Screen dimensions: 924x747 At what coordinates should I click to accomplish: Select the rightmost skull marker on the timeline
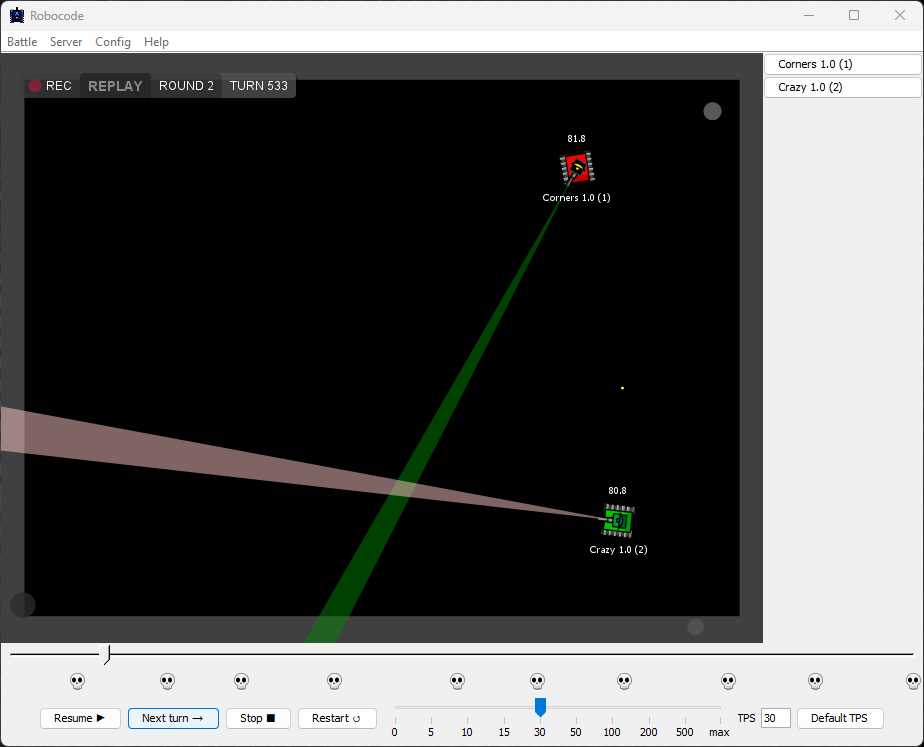pos(912,681)
